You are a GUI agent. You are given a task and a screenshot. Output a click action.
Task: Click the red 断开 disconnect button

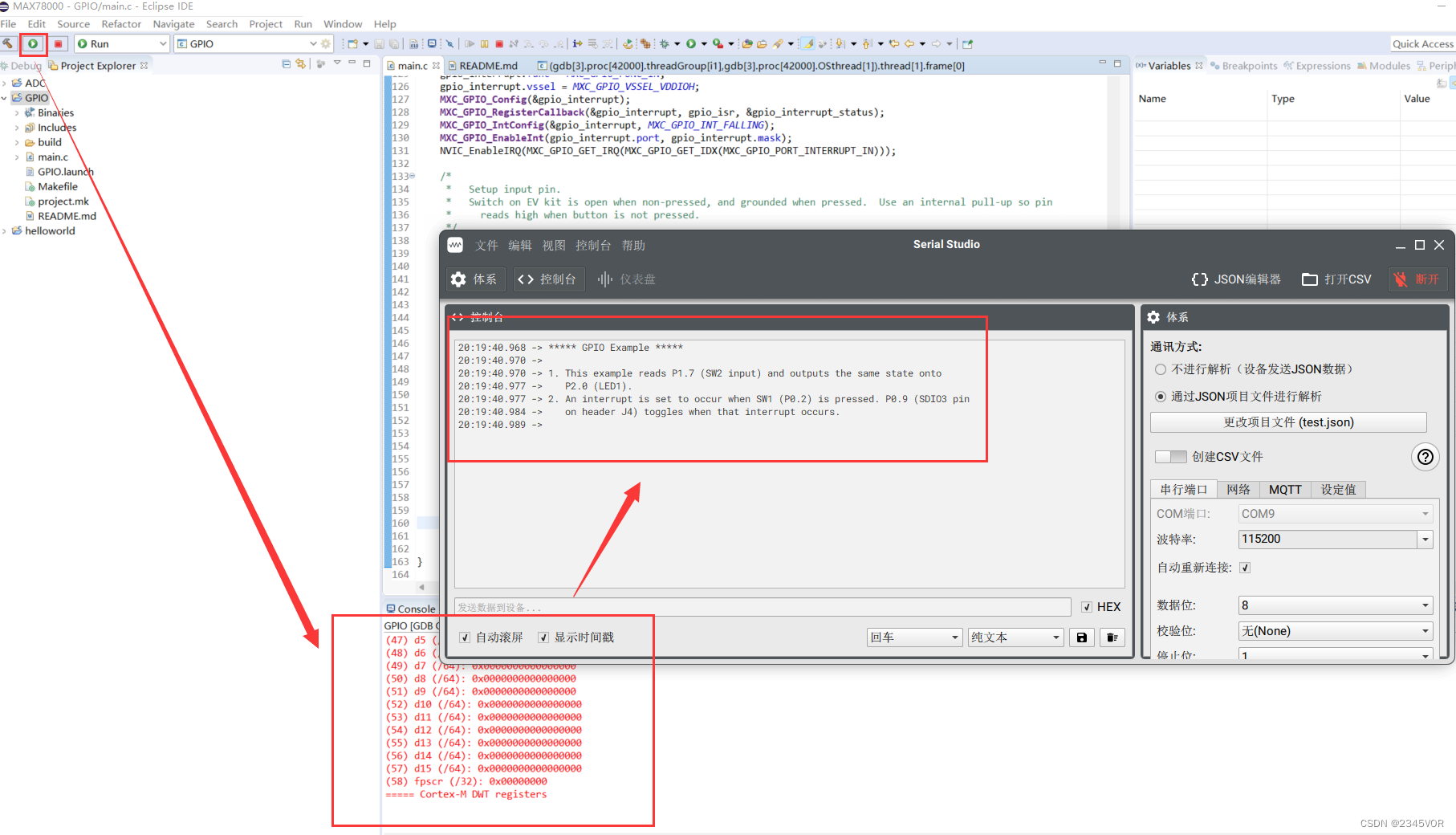tap(1417, 279)
